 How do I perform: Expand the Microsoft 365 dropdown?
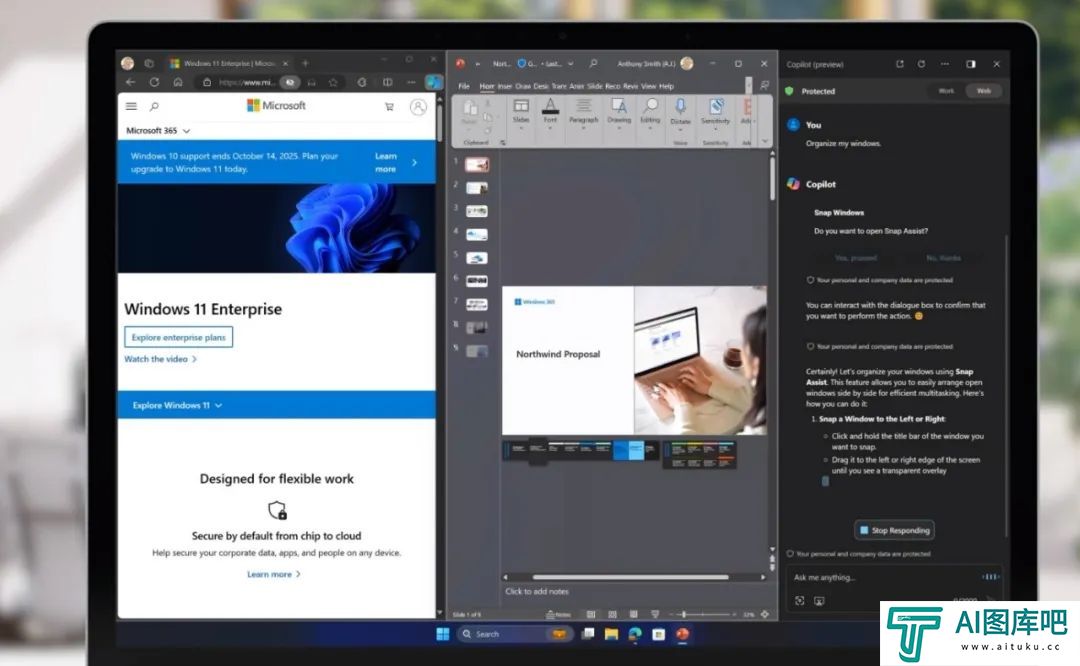click(158, 130)
